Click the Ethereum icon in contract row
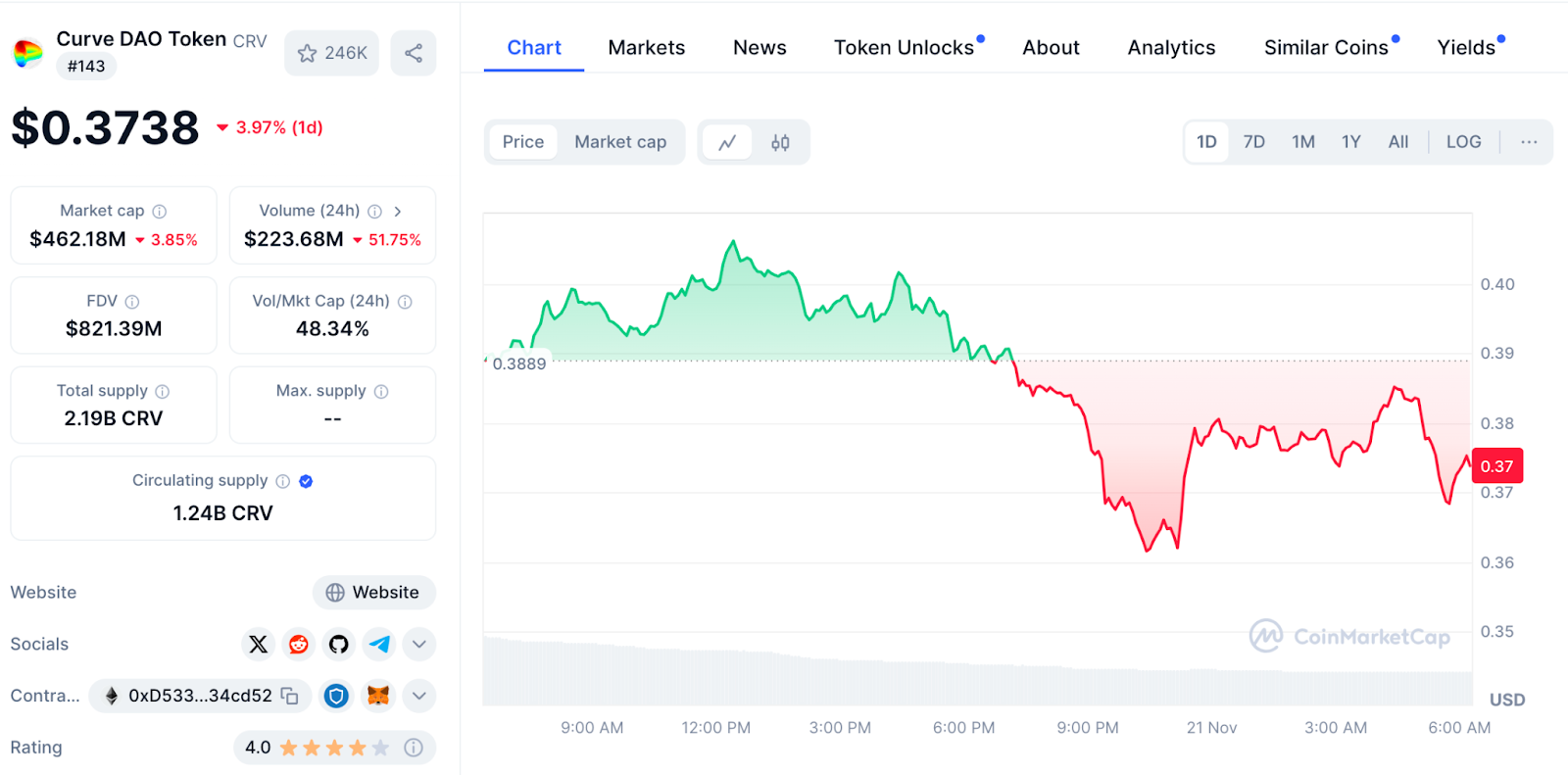Viewport: 1568px width, 775px height. 112,696
